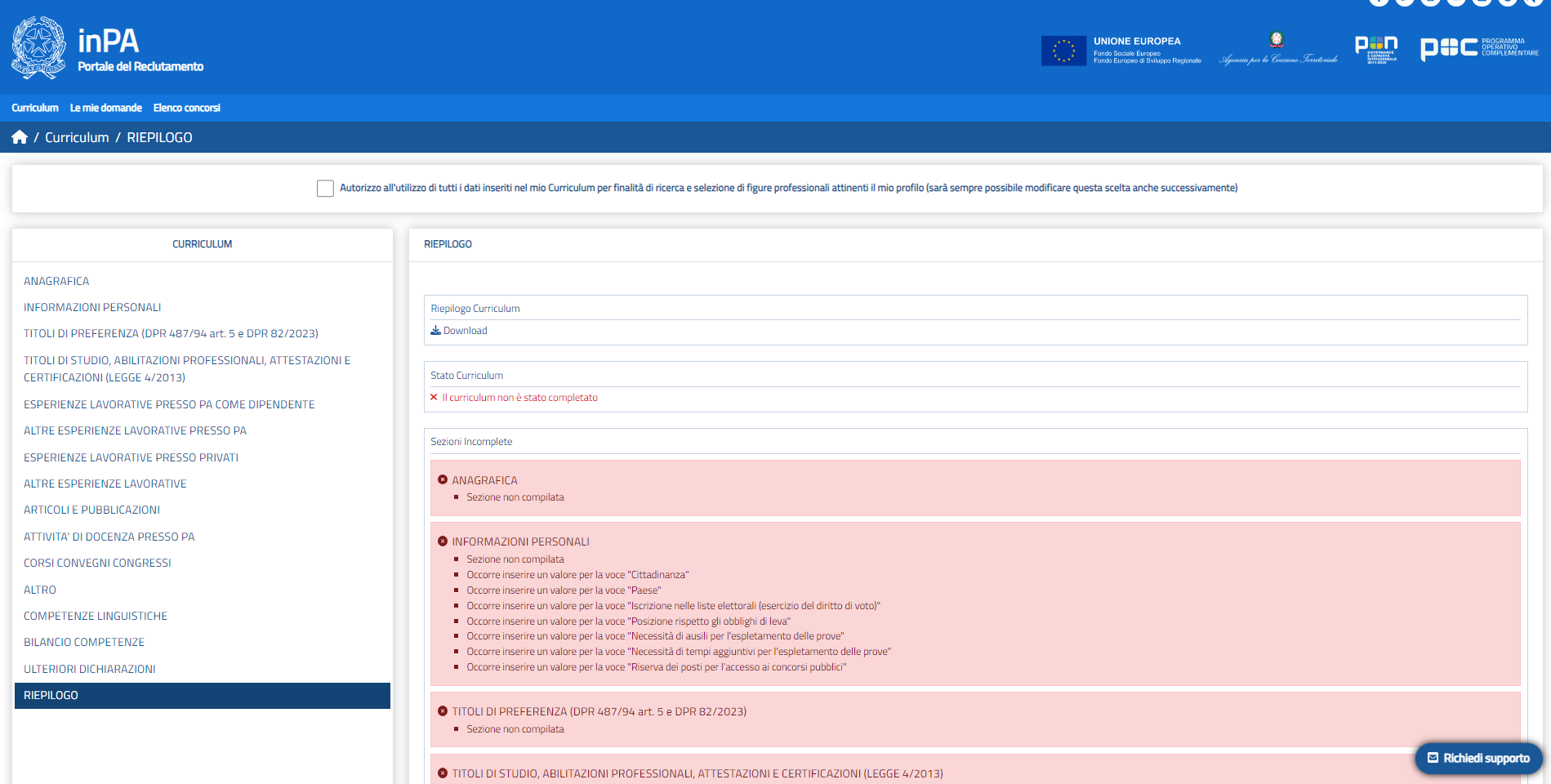This screenshot has height=784, width=1551.
Task: Click the "Riserva dei posti" message
Action: 656,667
